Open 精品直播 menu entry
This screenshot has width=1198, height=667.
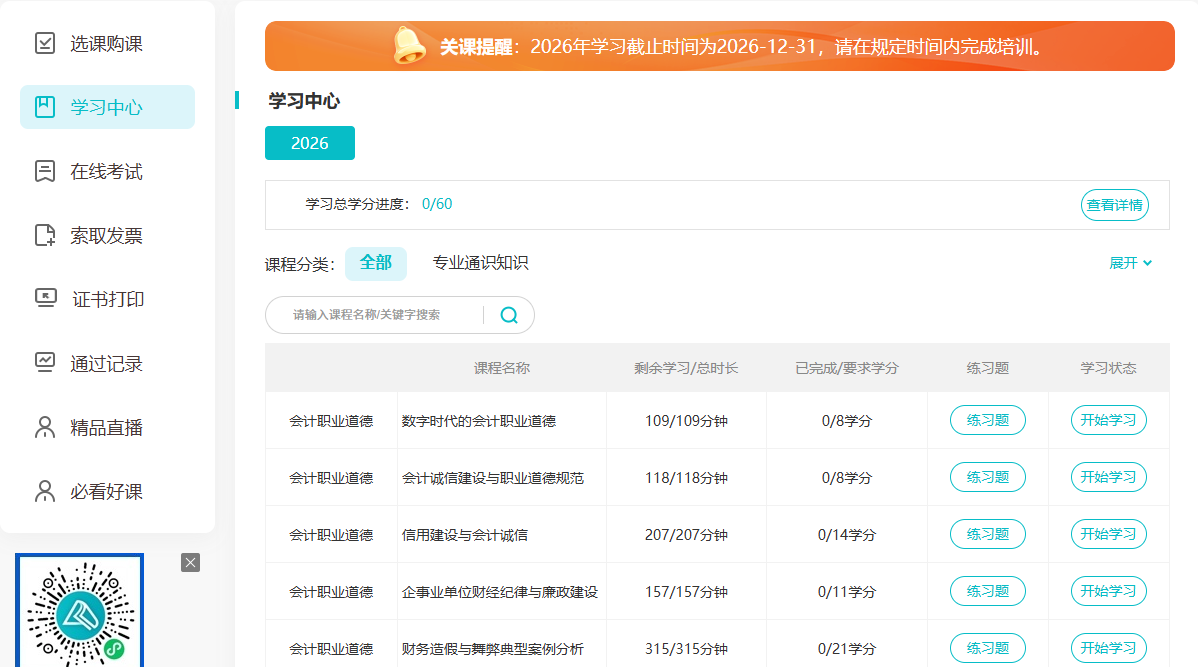(107, 428)
